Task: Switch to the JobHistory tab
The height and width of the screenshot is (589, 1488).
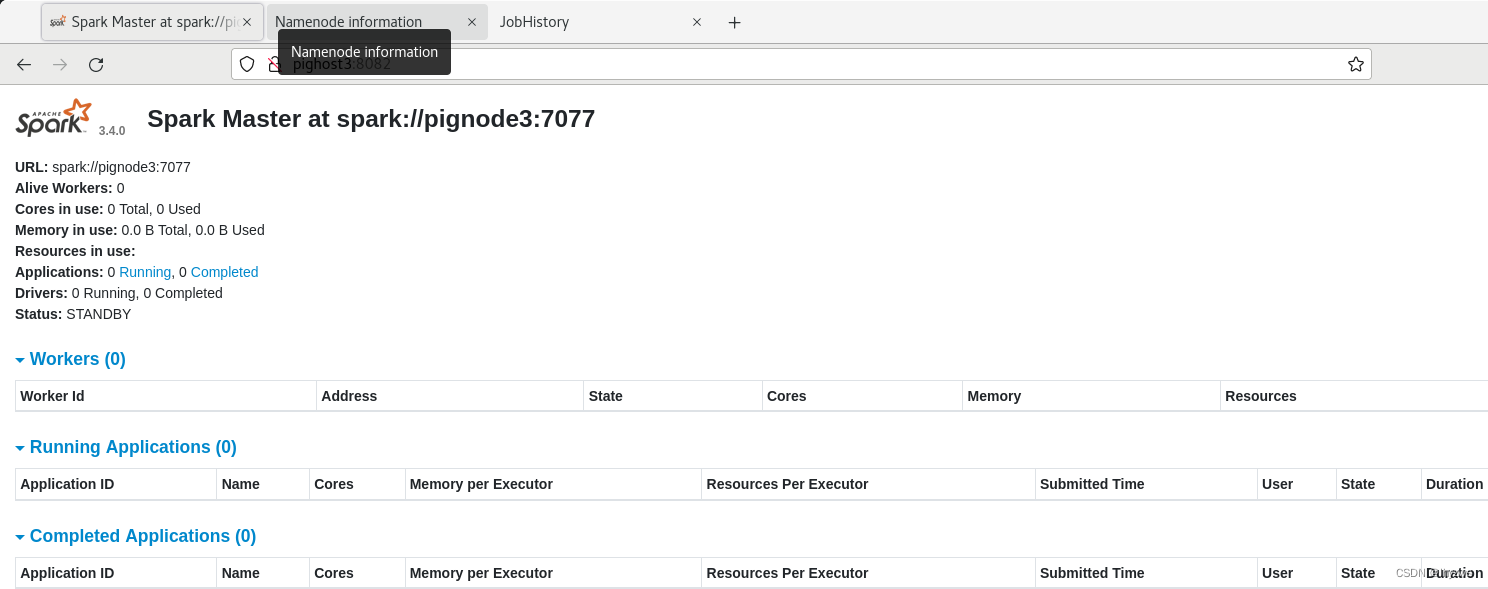Action: 600,22
